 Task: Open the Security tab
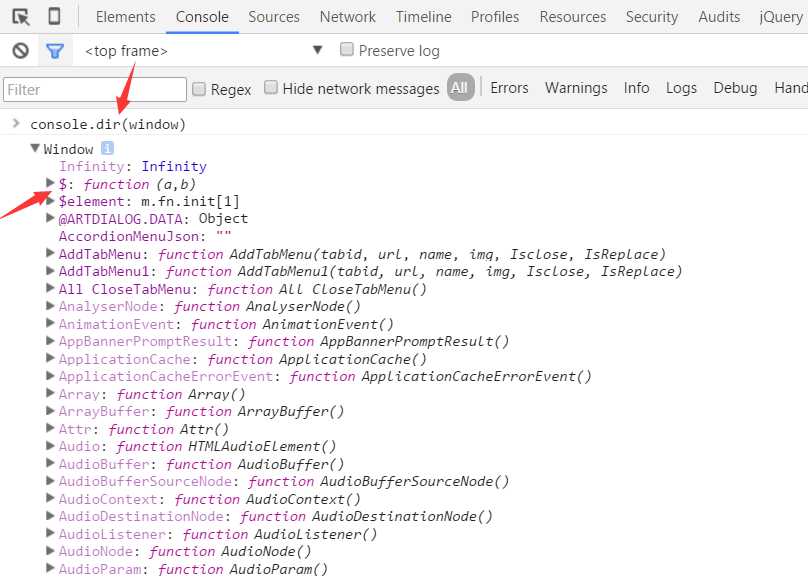[652, 16]
